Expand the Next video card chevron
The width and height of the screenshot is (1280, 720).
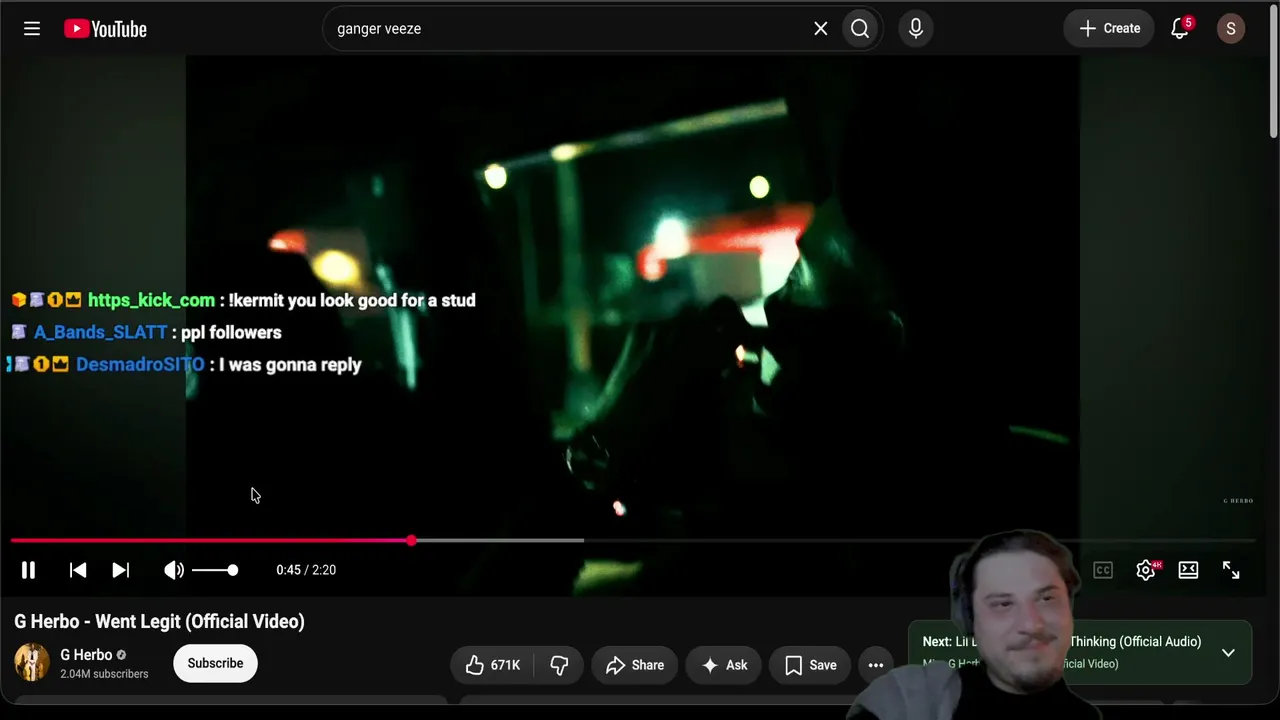coord(1228,653)
